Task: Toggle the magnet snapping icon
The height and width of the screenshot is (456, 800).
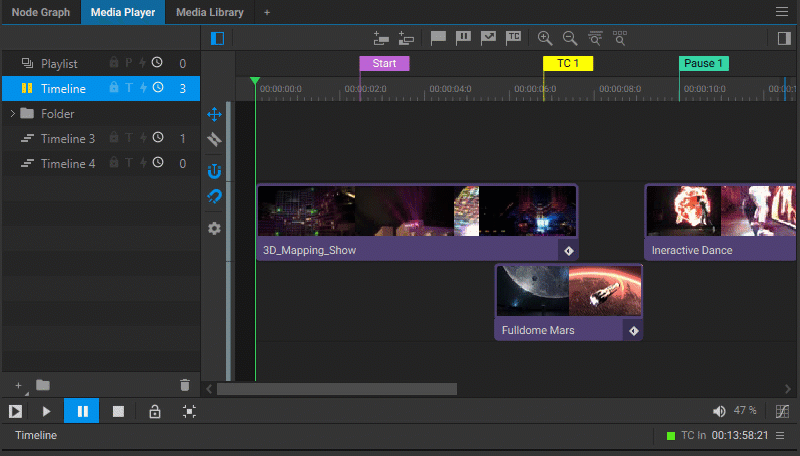Action: 214,171
